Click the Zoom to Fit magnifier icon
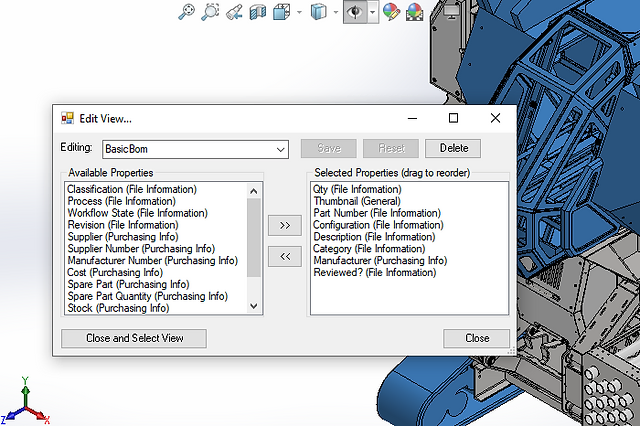The width and height of the screenshot is (640, 426). (187, 11)
